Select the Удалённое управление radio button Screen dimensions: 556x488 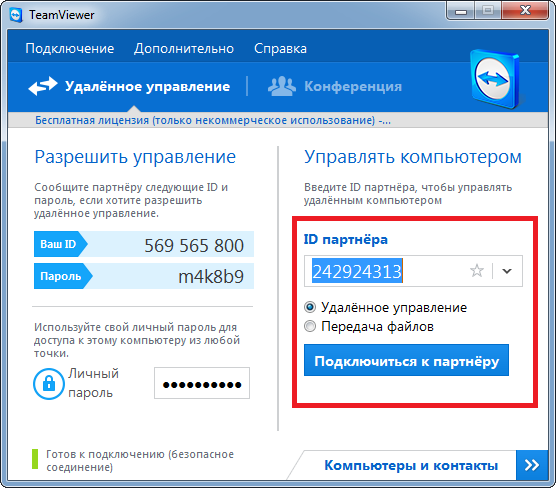[310, 307]
